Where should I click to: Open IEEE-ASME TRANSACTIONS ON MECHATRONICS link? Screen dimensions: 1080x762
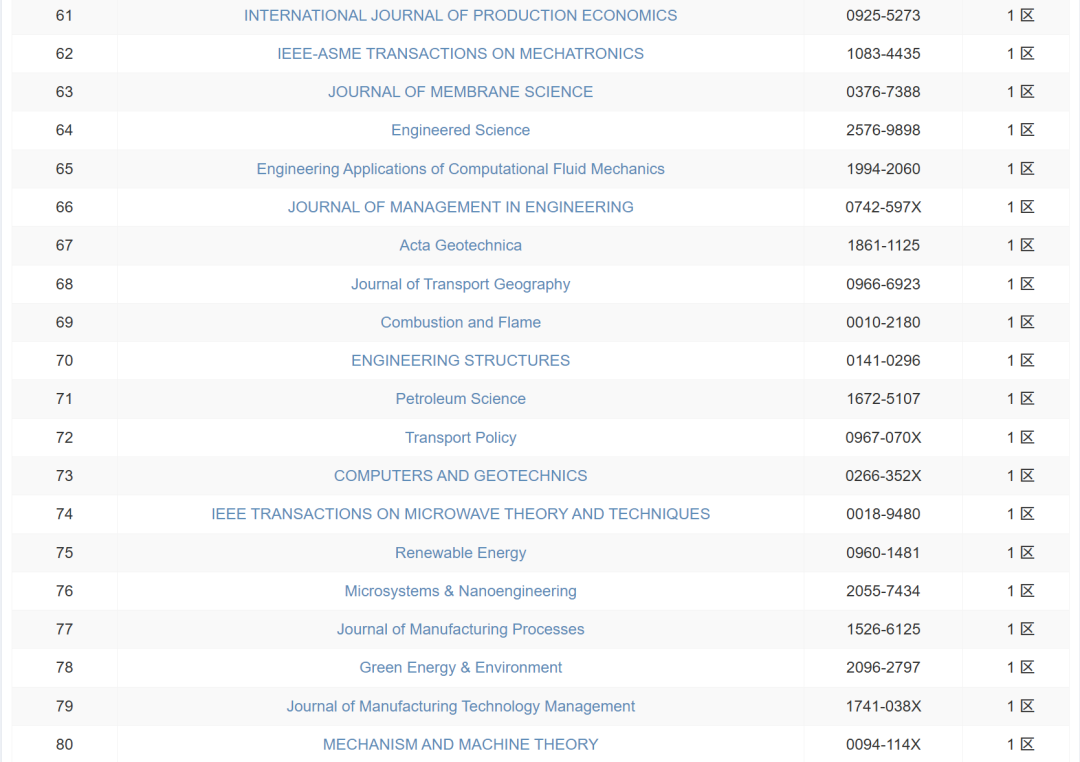460,54
